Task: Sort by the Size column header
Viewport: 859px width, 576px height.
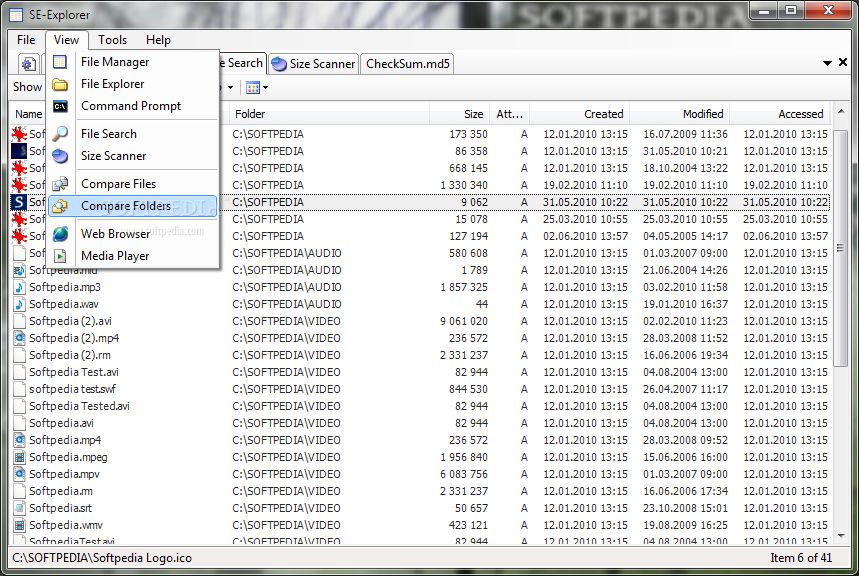Action: 459,114
